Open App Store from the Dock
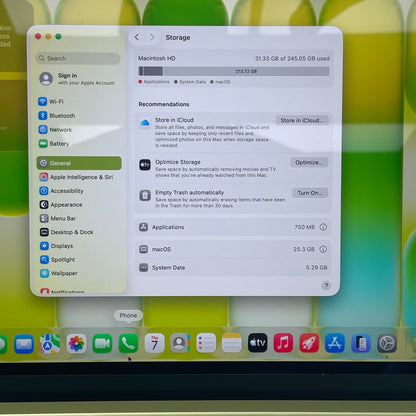This screenshot has height=416, width=416. 335,343
